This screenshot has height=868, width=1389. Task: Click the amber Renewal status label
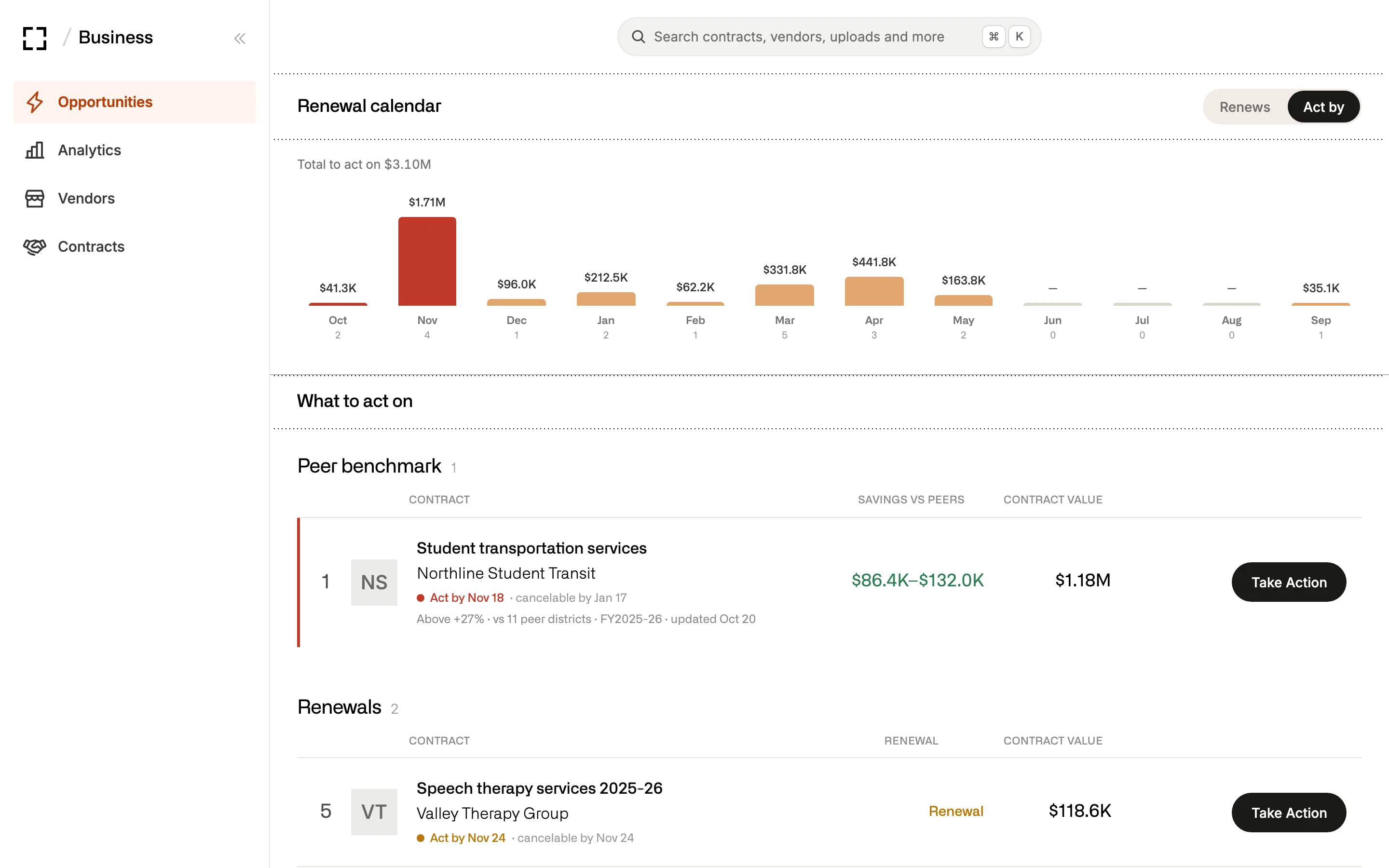point(955,811)
